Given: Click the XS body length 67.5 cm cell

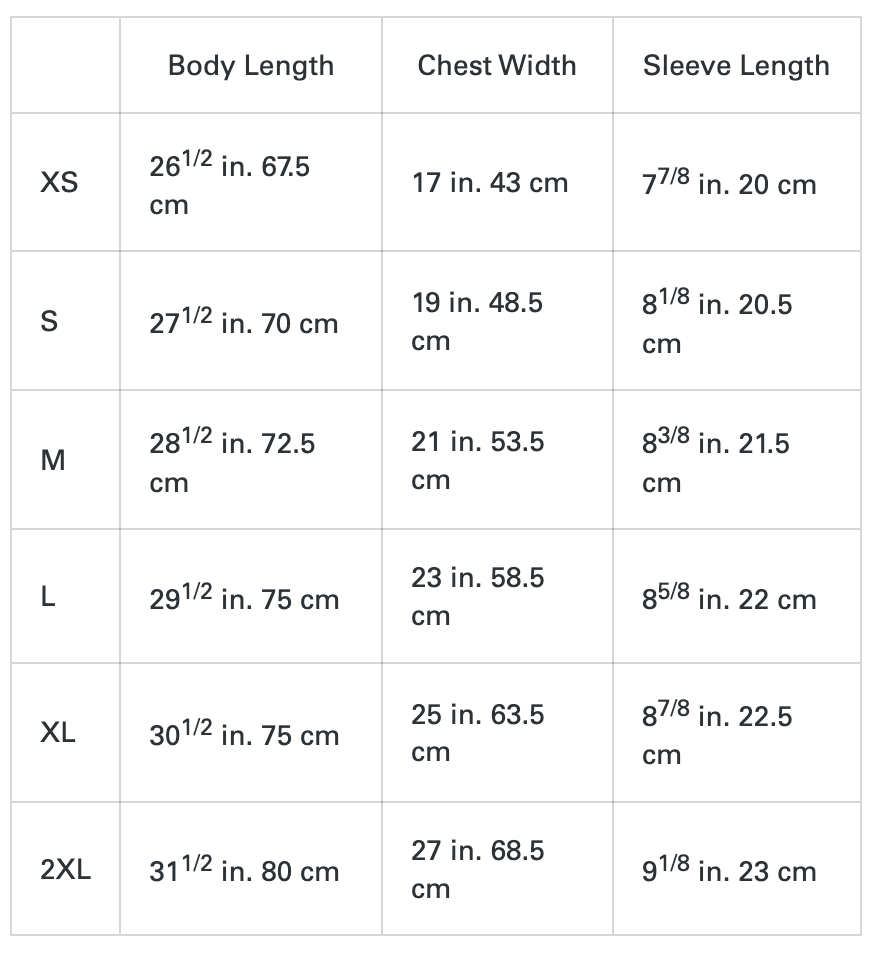Looking at the screenshot, I should click(230, 185).
